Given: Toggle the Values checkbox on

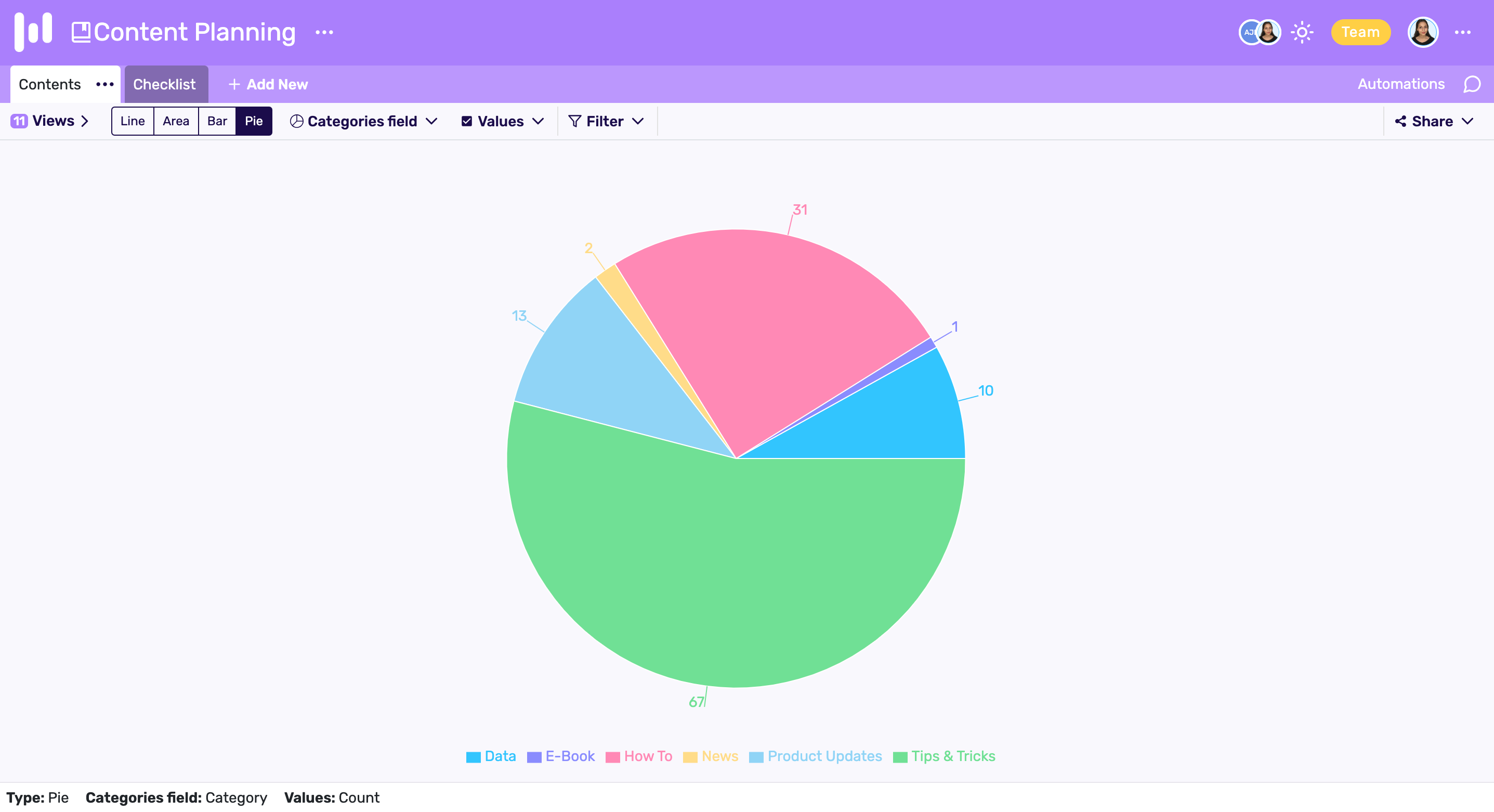Looking at the screenshot, I should (466, 121).
